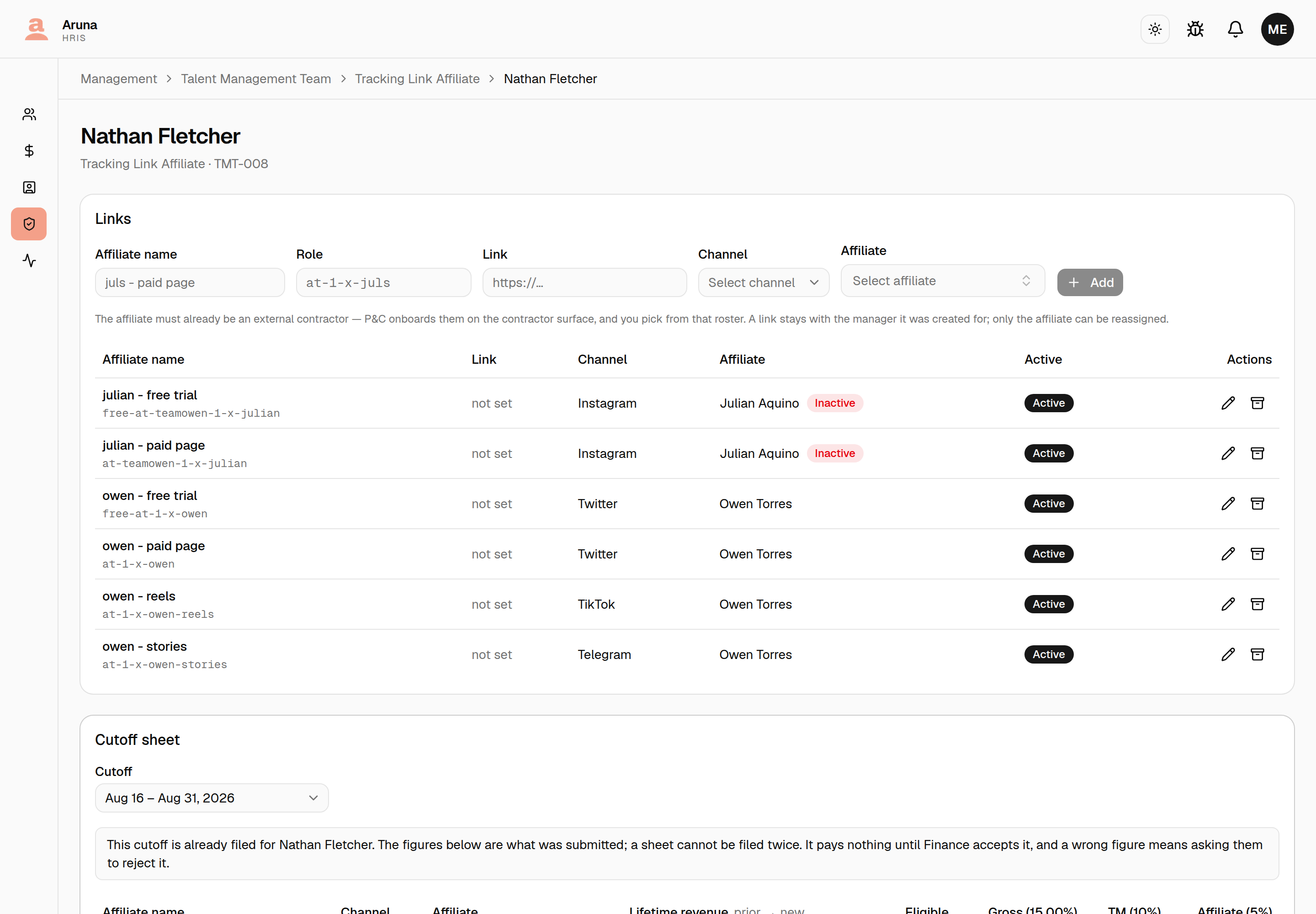Viewport: 1316px width, 914px height.
Task: Archive the owen - free trial link
Action: [1257, 504]
